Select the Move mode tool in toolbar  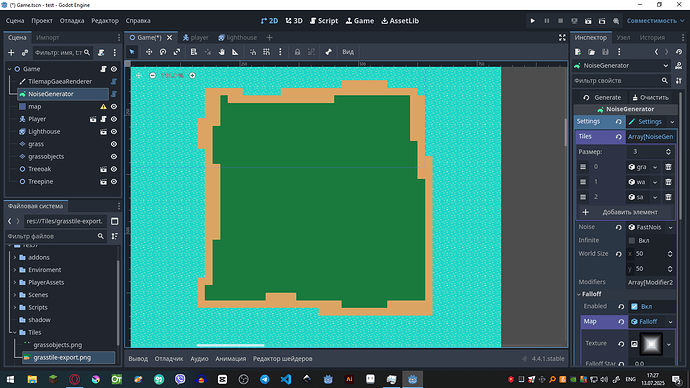tap(149, 52)
